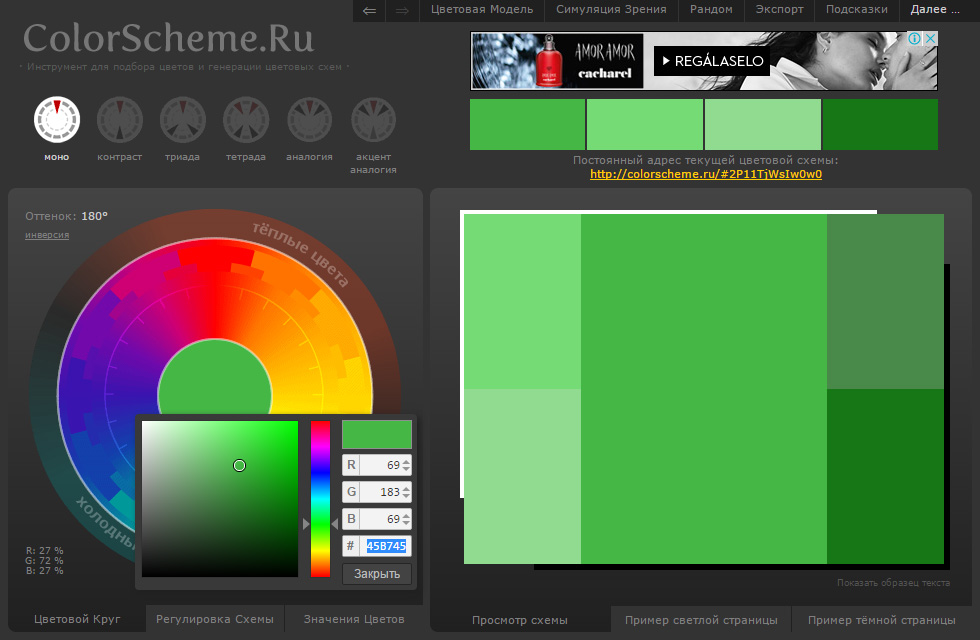The height and width of the screenshot is (640, 980).
Task: Expand the Далее menu
Action: [939, 10]
